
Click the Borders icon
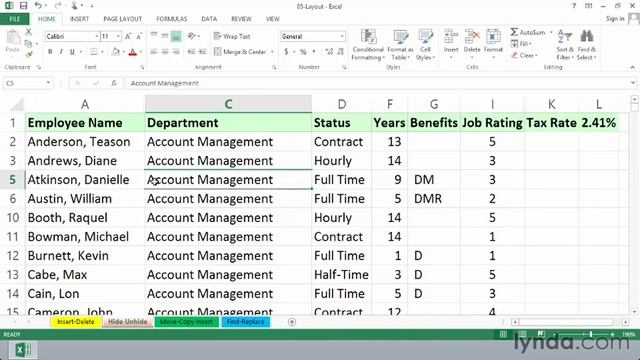click(94, 52)
